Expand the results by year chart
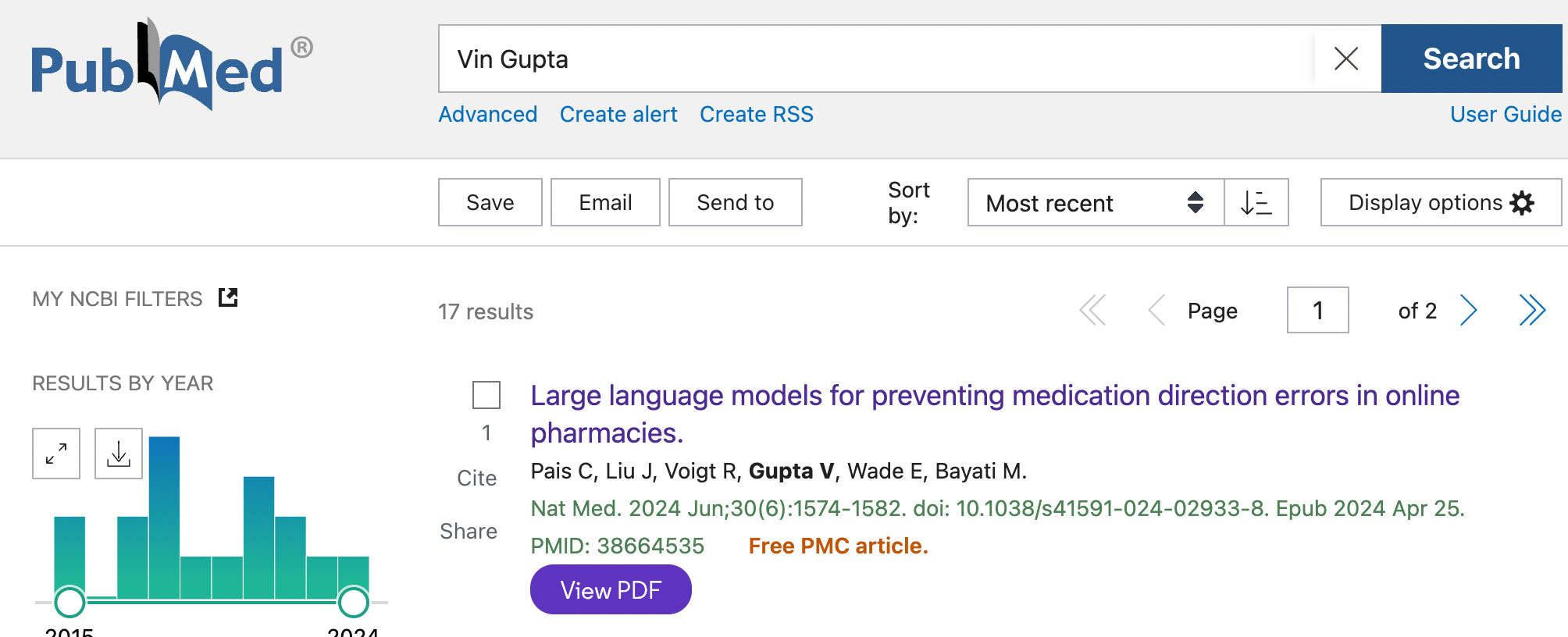 pyautogui.click(x=56, y=454)
